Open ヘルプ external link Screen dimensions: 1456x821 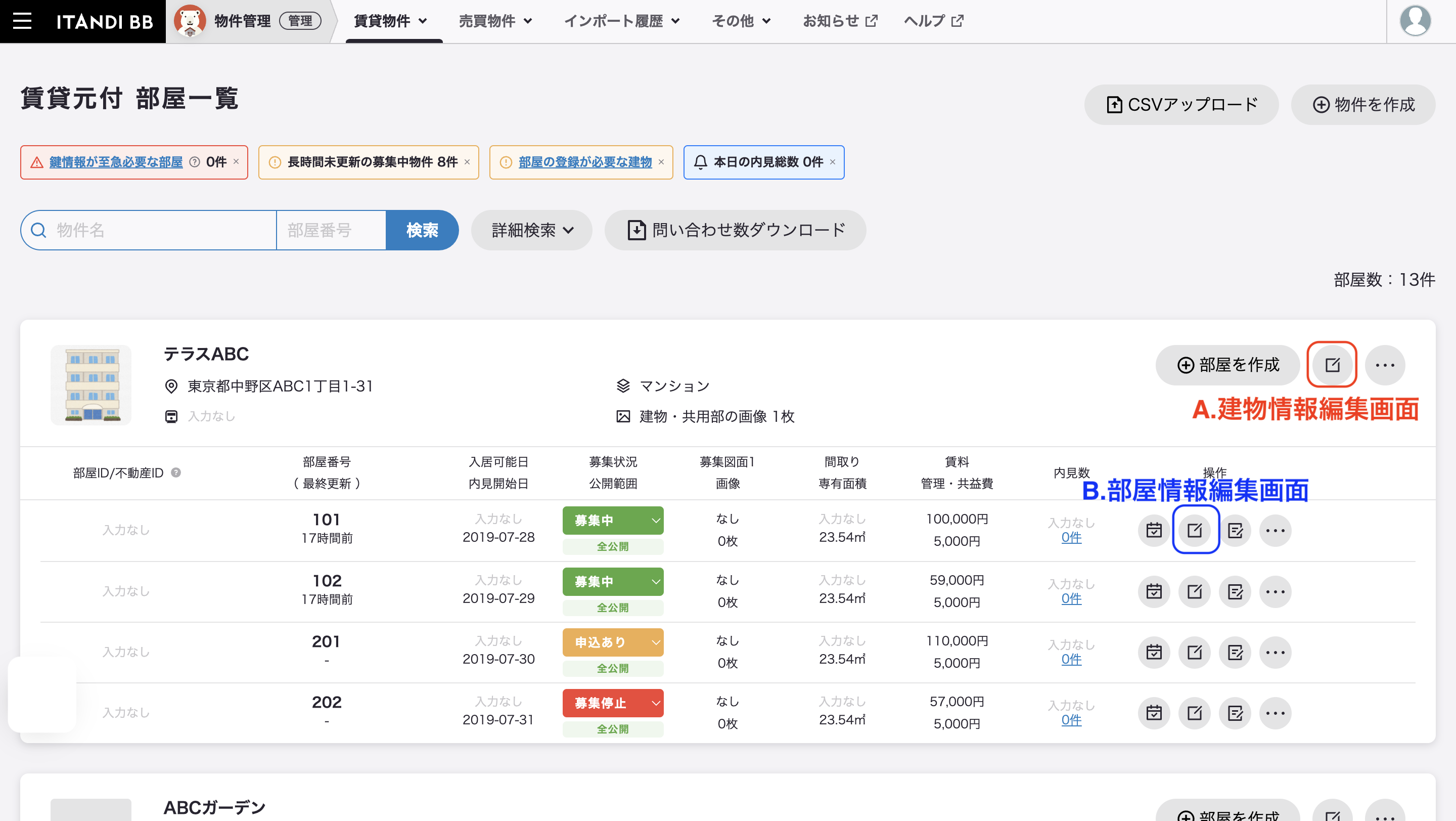click(934, 21)
